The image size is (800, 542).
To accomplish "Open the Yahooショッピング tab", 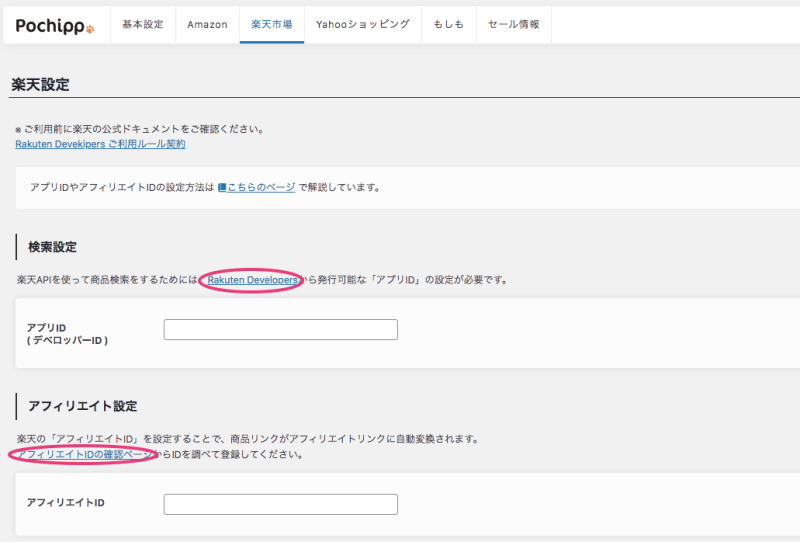I will 363,24.
